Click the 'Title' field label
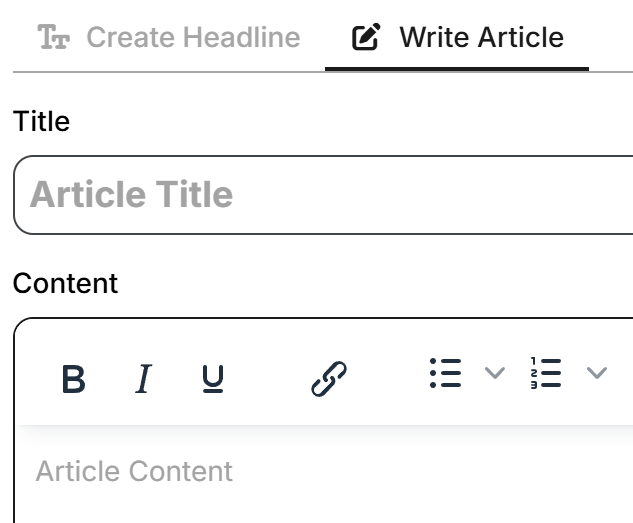The width and height of the screenshot is (633, 523). tap(42, 122)
